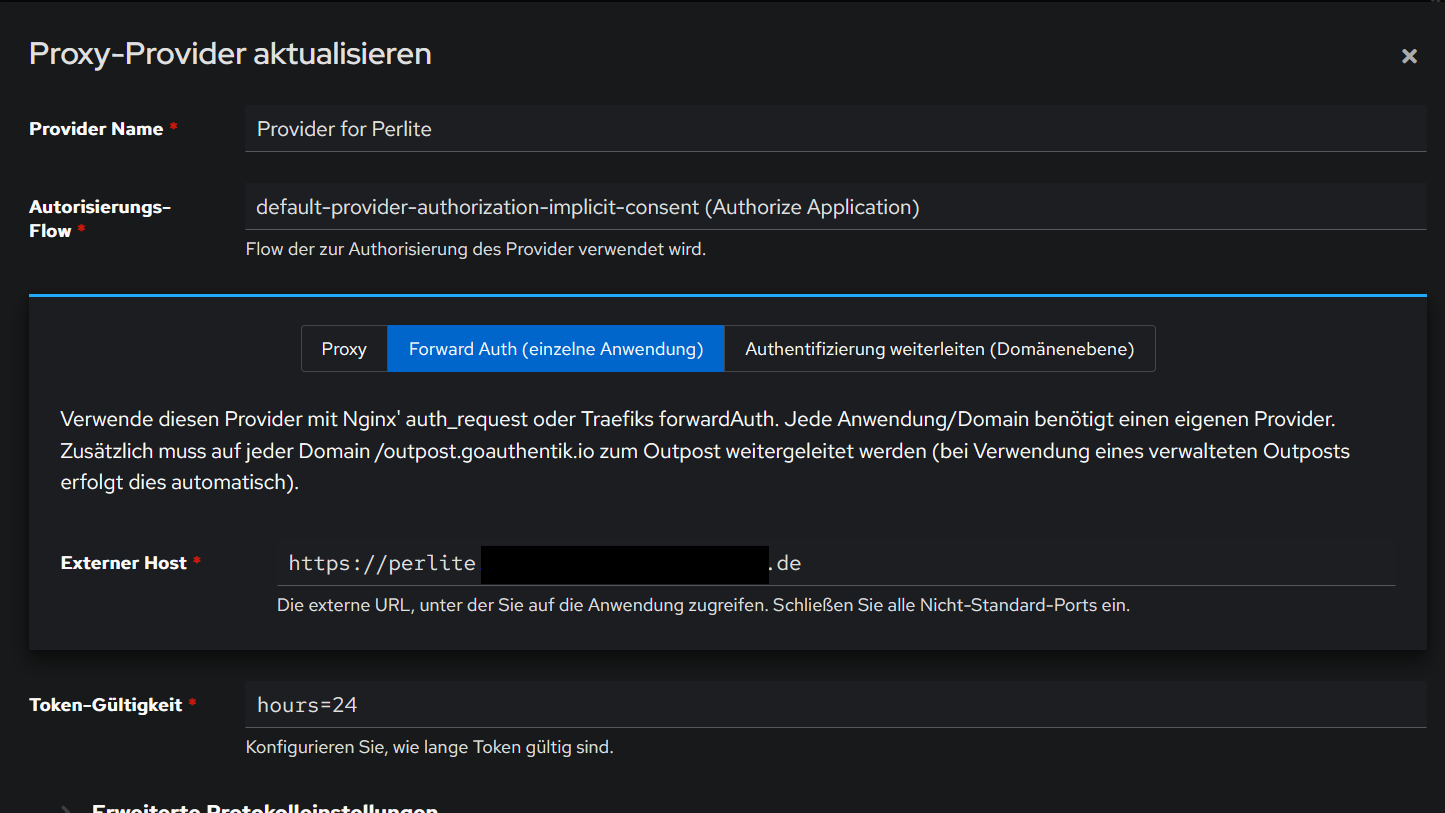
Task: Click the Provider Name input field
Action: point(834,129)
